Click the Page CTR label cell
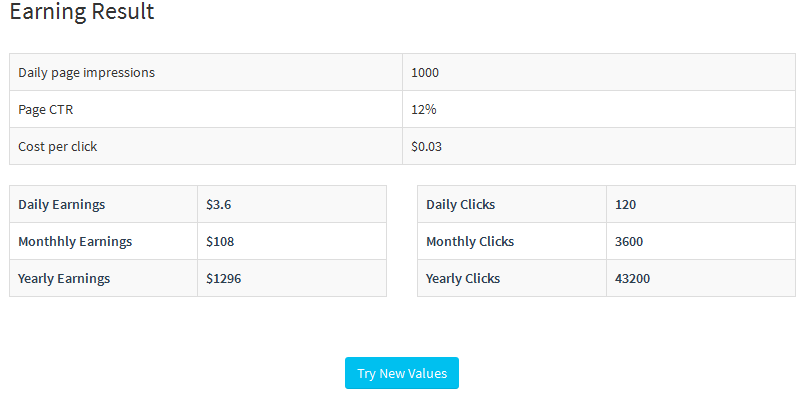 [206, 109]
